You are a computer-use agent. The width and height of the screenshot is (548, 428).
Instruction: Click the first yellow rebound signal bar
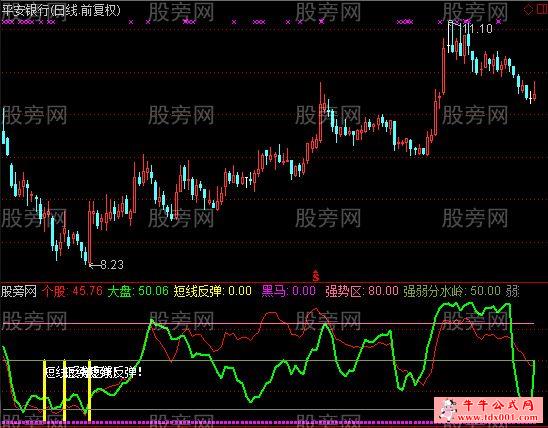click(44, 390)
